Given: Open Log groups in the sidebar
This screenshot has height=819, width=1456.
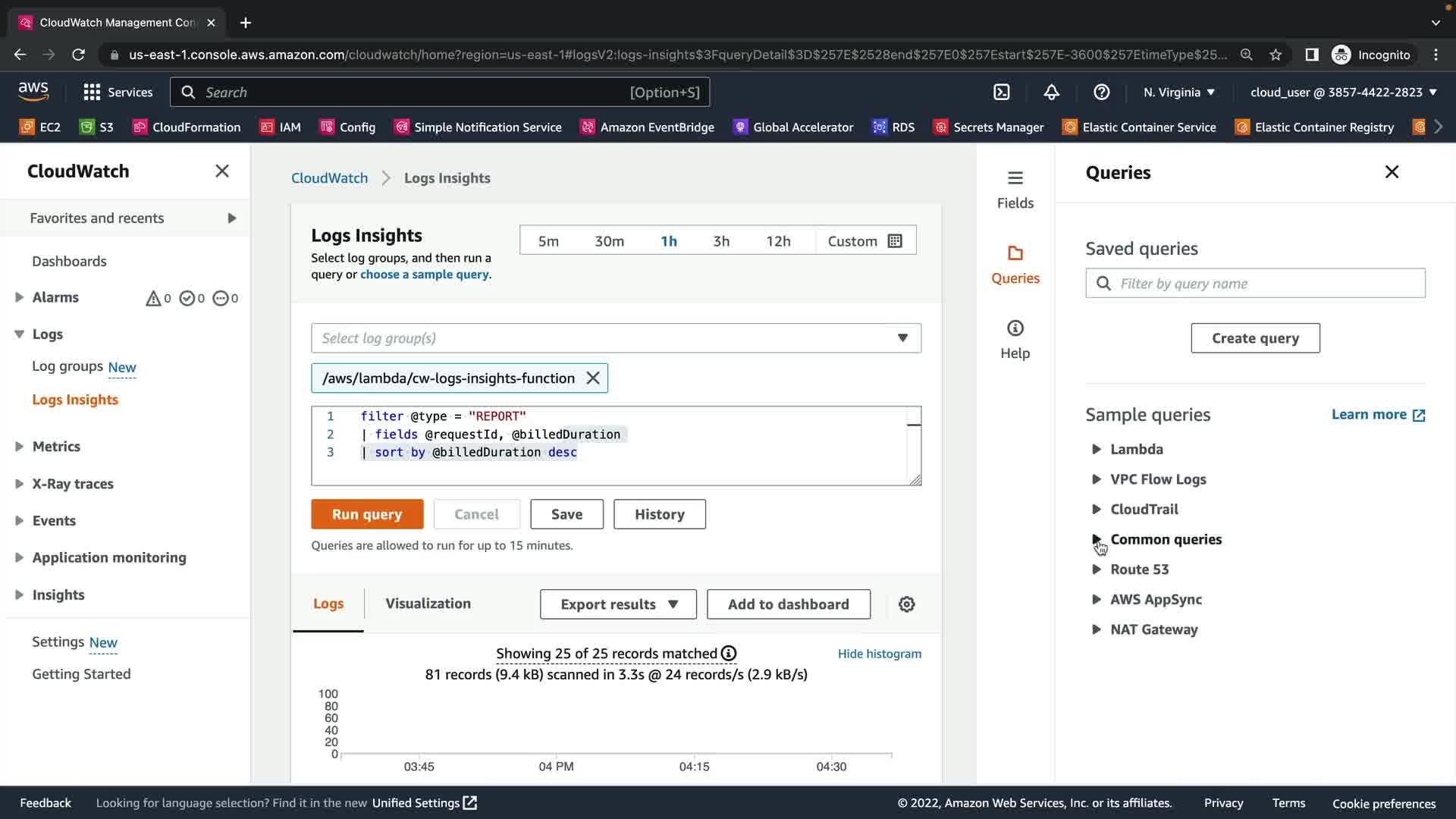Looking at the screenshot, I should [67, 367].
